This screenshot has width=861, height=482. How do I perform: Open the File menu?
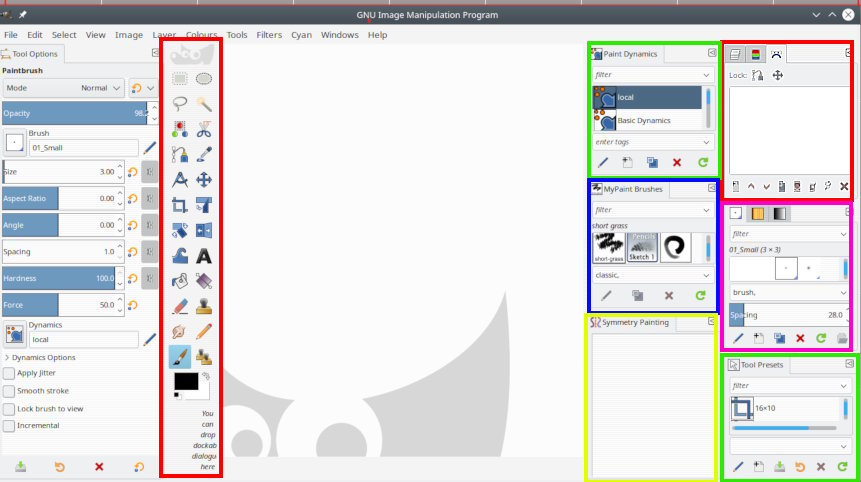pyautogui.click(x=11, y=35)
